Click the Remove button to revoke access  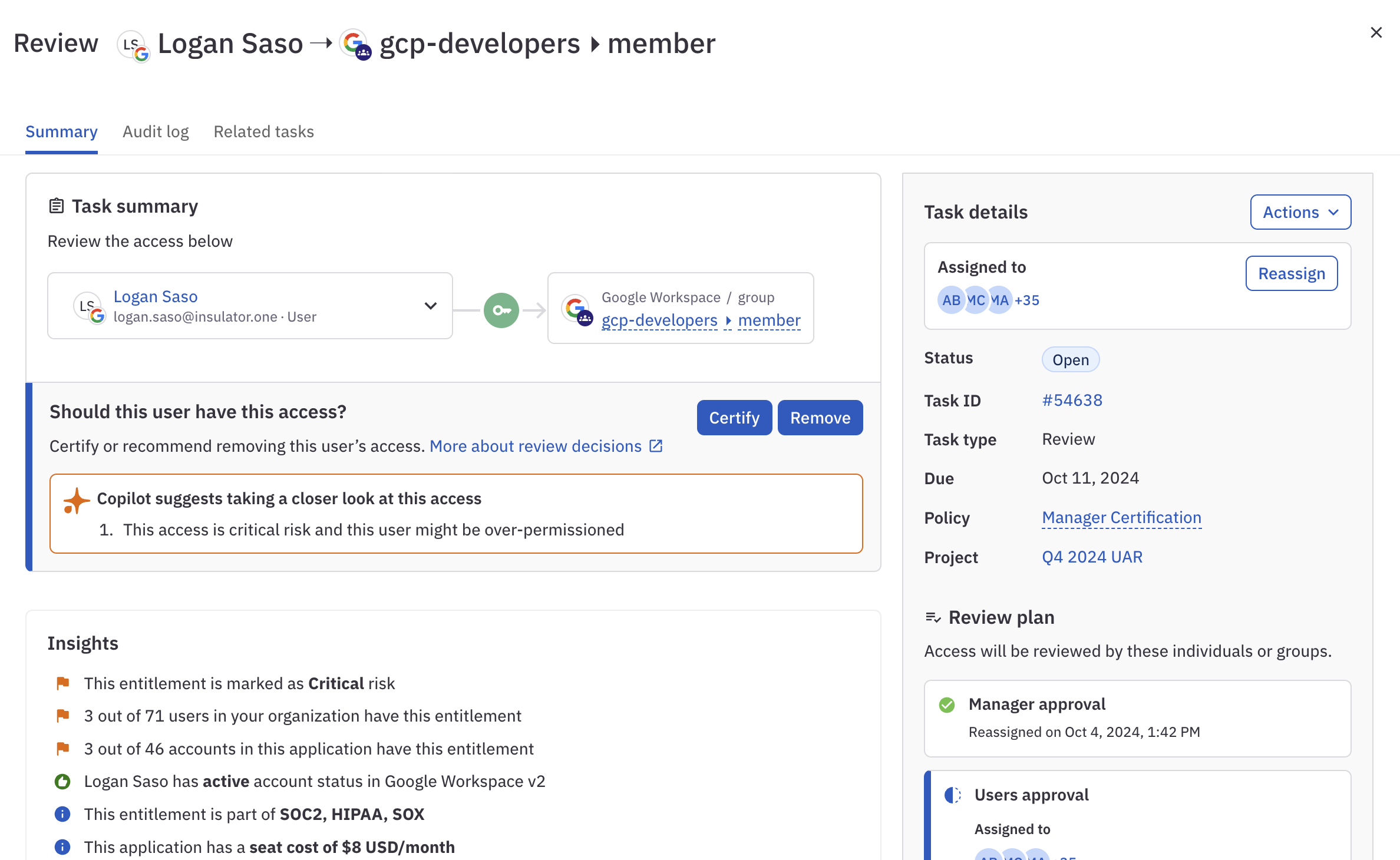(820, 417)
